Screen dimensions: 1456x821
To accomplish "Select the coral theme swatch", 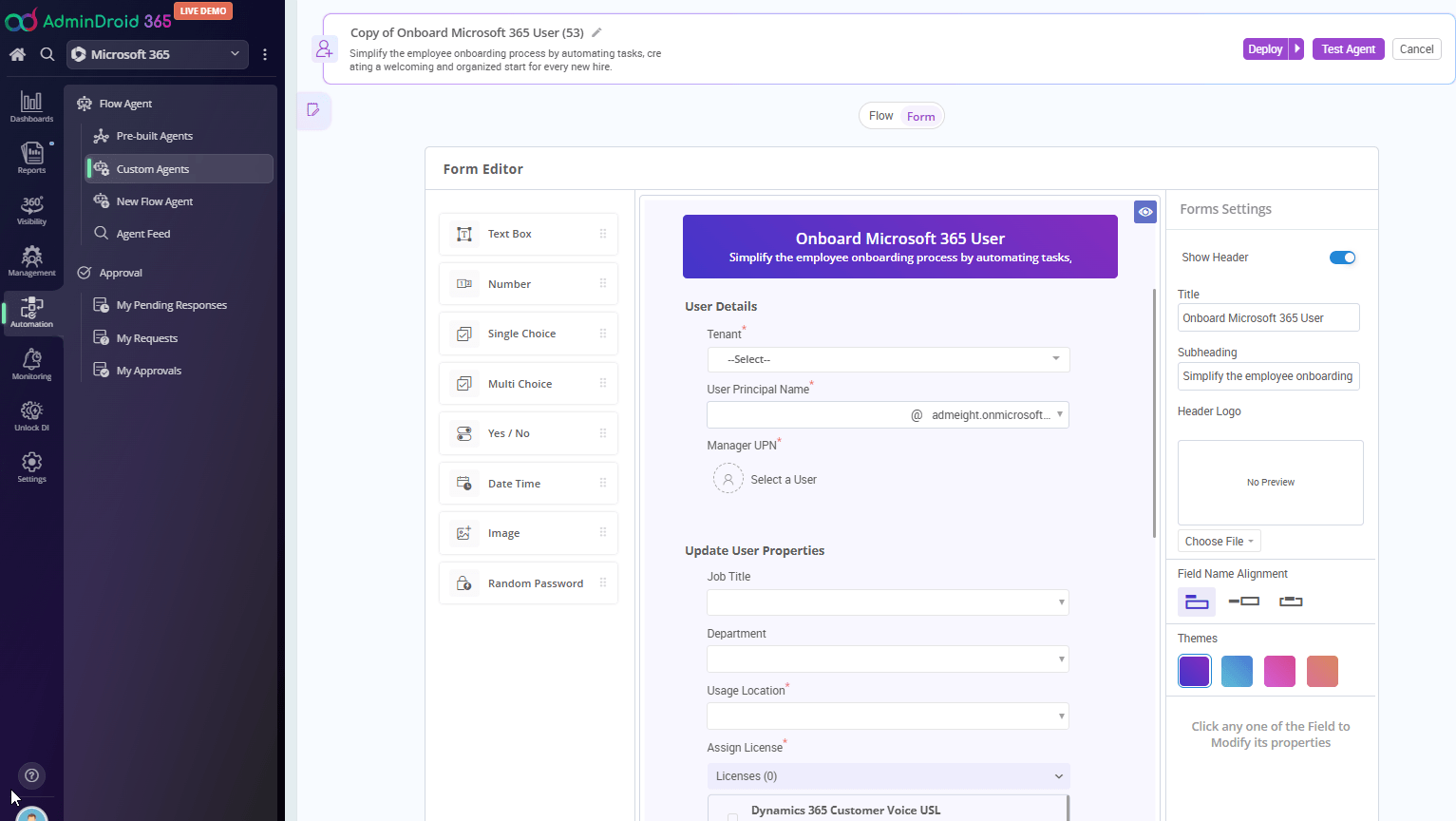I will [1322, 671].
